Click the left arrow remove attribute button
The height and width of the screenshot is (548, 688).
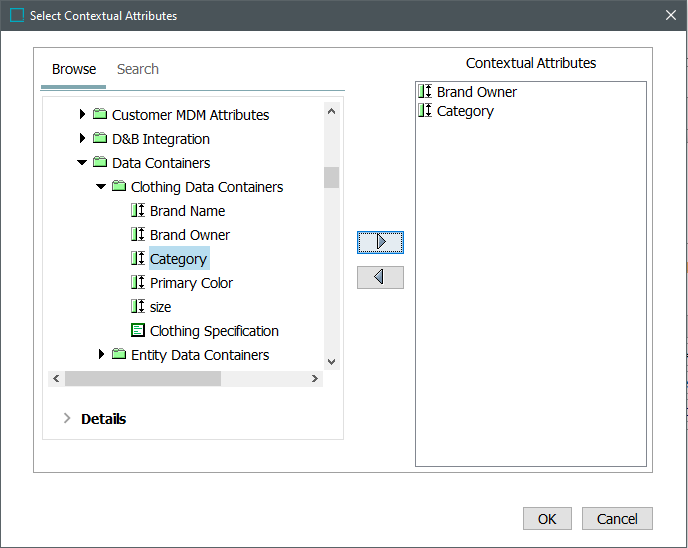[380, 277]
